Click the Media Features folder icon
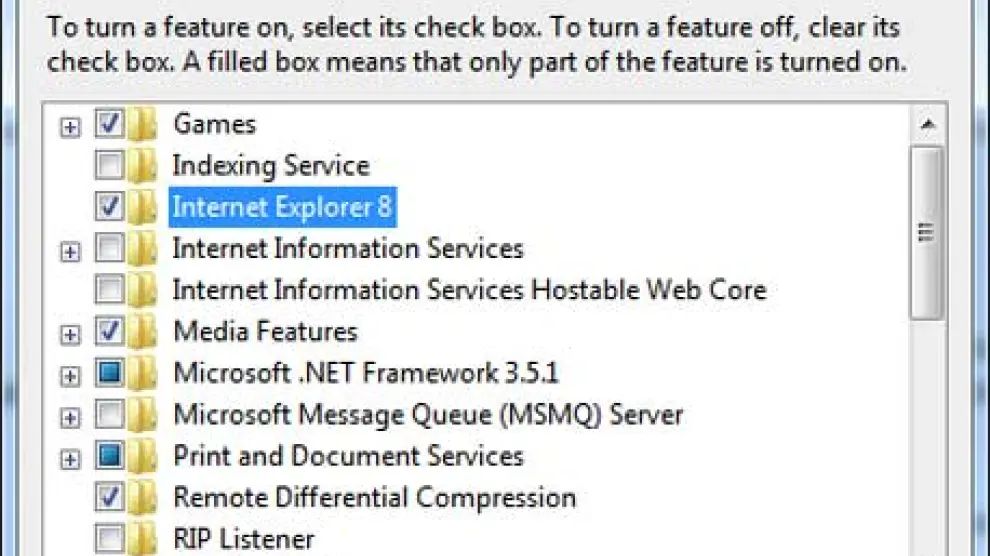The image size is (990, 556). [x=143, y=332]
